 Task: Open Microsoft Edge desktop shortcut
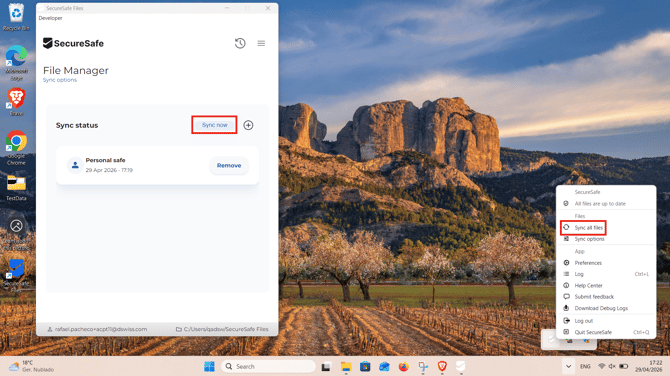[16, 62]
